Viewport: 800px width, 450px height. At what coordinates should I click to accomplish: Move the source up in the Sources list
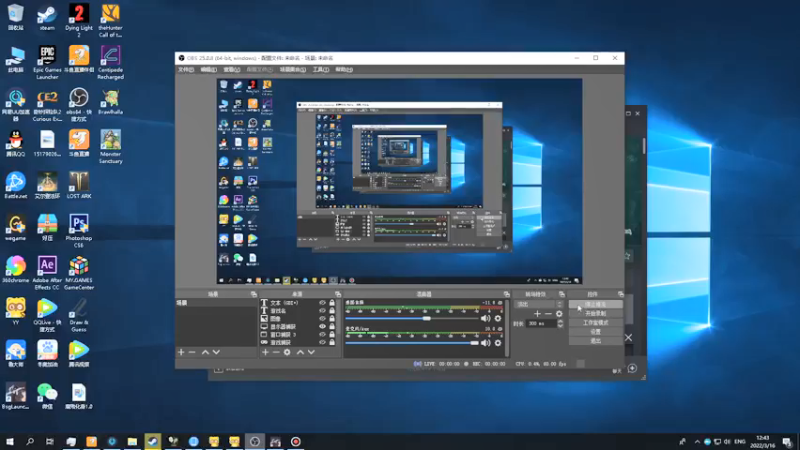(x=300, y=352)
